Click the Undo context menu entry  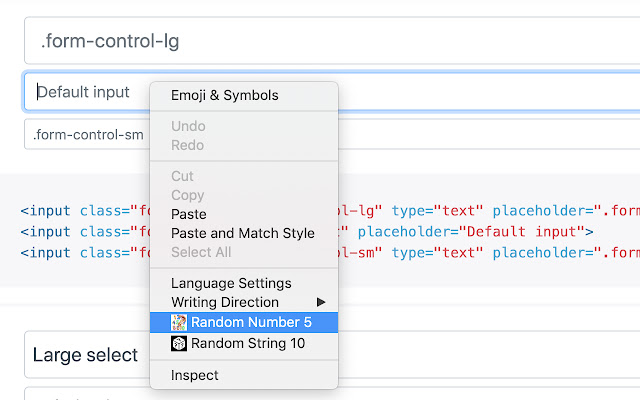[x=188, y=126]
